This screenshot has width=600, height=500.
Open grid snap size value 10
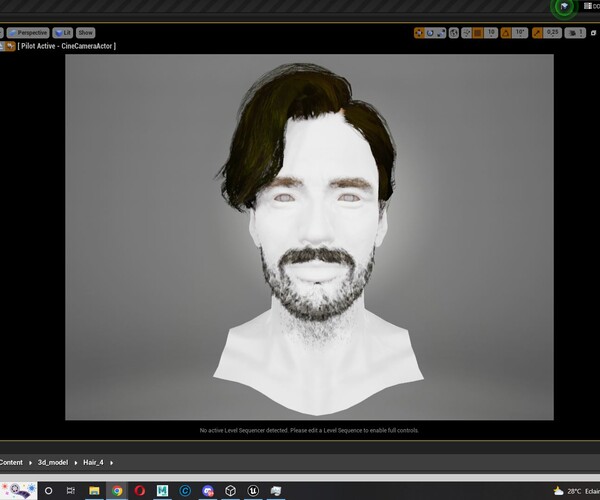(491, 33)
